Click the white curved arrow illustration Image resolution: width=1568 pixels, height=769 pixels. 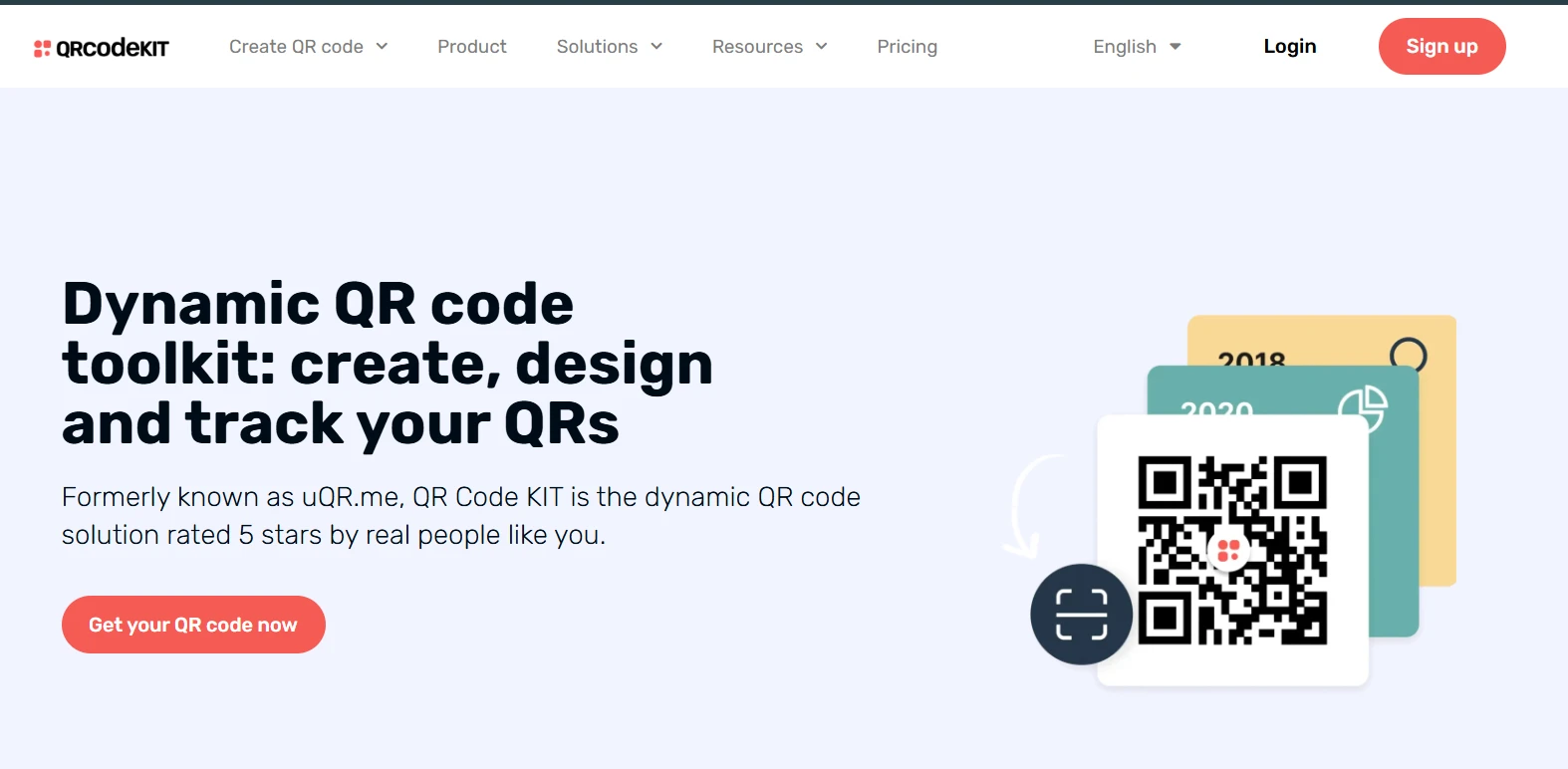[1028, 505]
